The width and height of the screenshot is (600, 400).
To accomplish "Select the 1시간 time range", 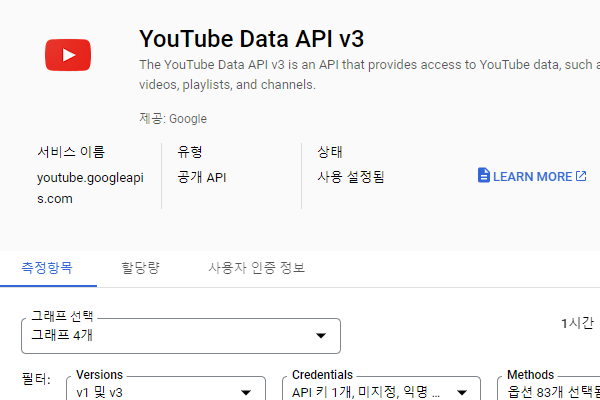I will (x=577, y=323).
